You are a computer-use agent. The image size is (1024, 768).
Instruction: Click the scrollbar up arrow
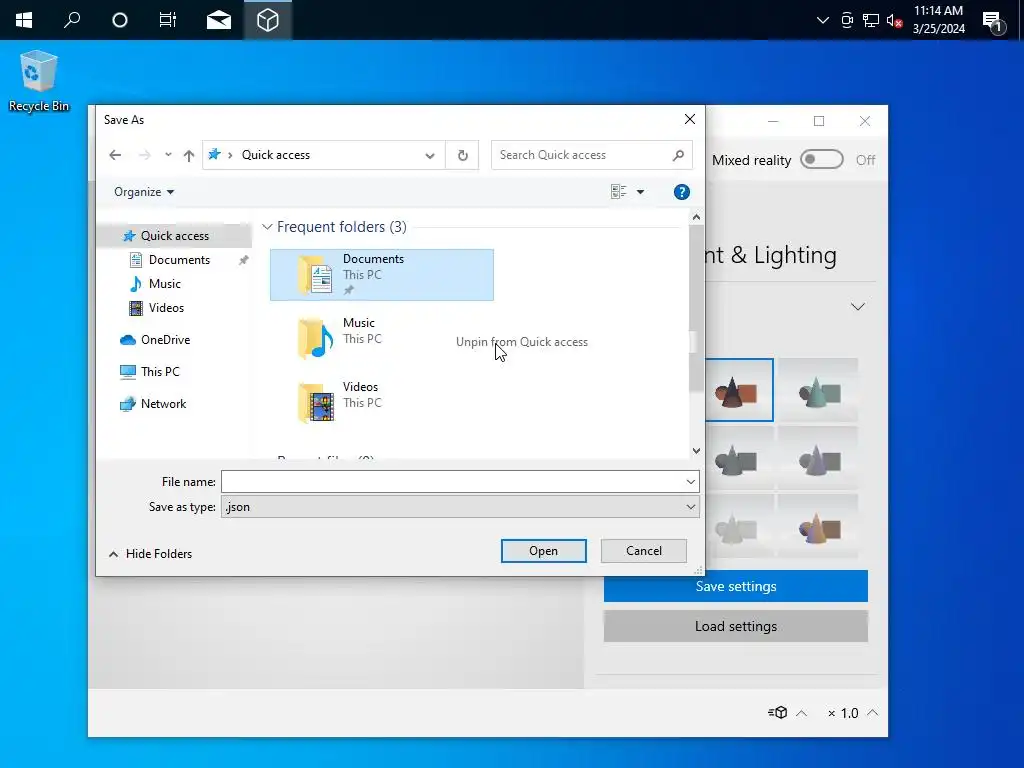coord(696,217)
